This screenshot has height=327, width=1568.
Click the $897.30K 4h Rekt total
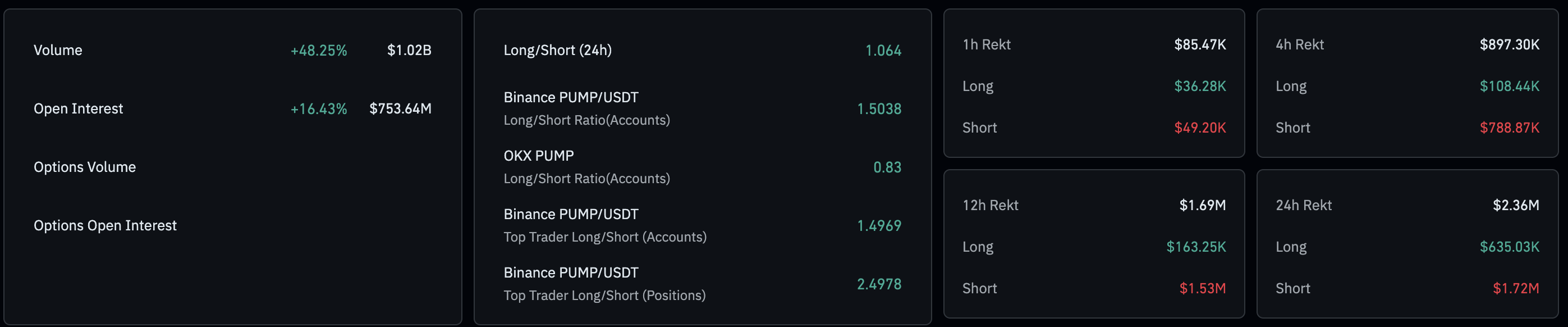tap(1509, 44)
